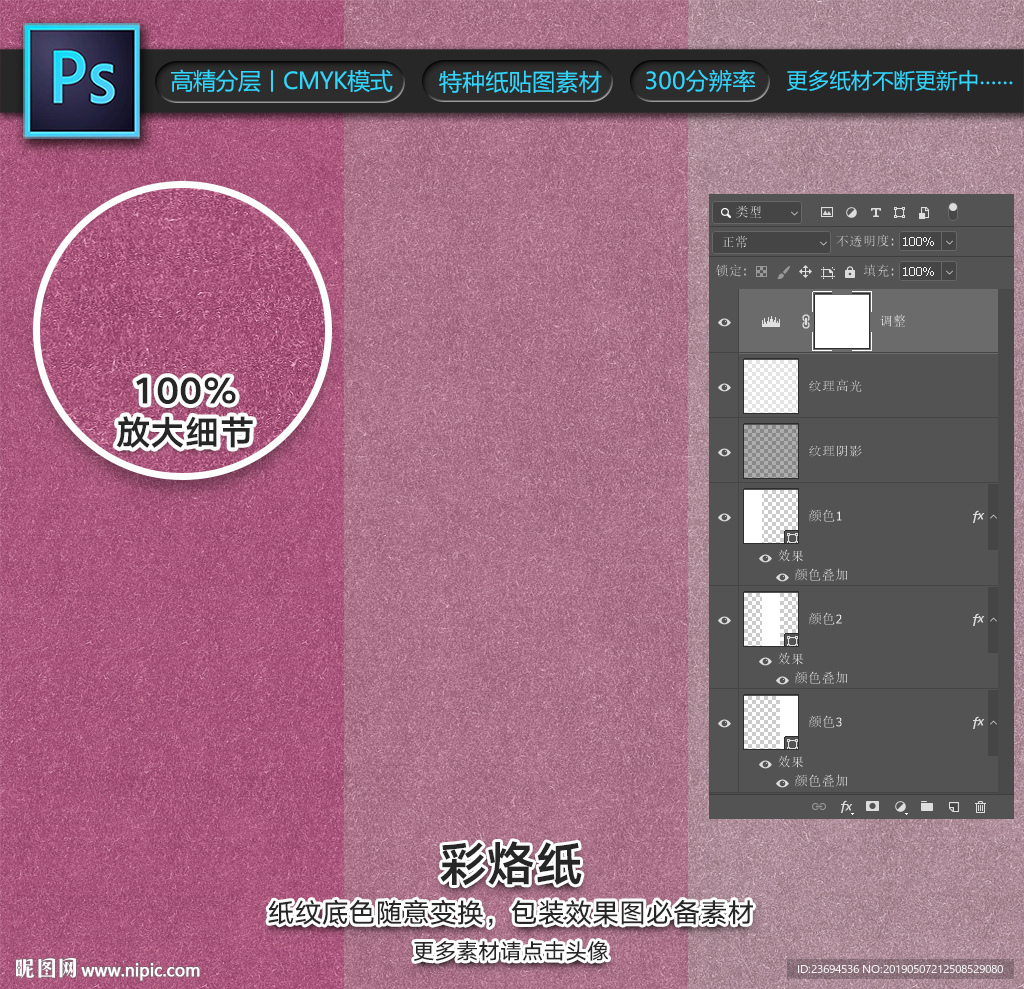Select the 颜色2 layer thumbnail
The image size is (1024, 989).
pos(771,619)
